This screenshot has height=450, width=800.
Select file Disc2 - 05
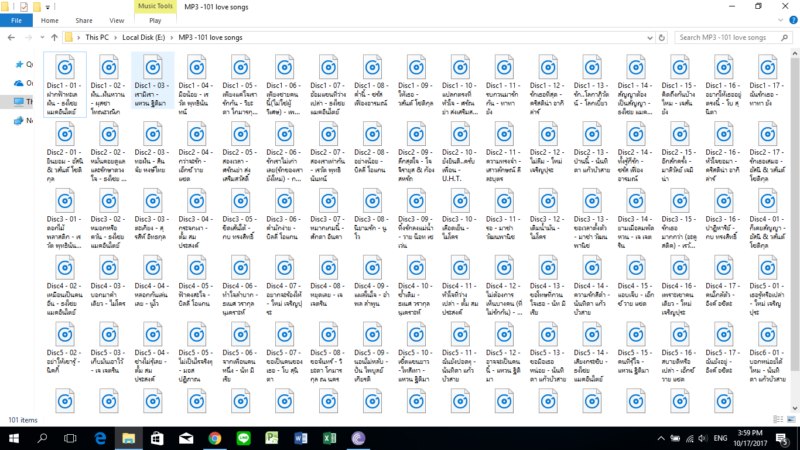coord(240,152)
